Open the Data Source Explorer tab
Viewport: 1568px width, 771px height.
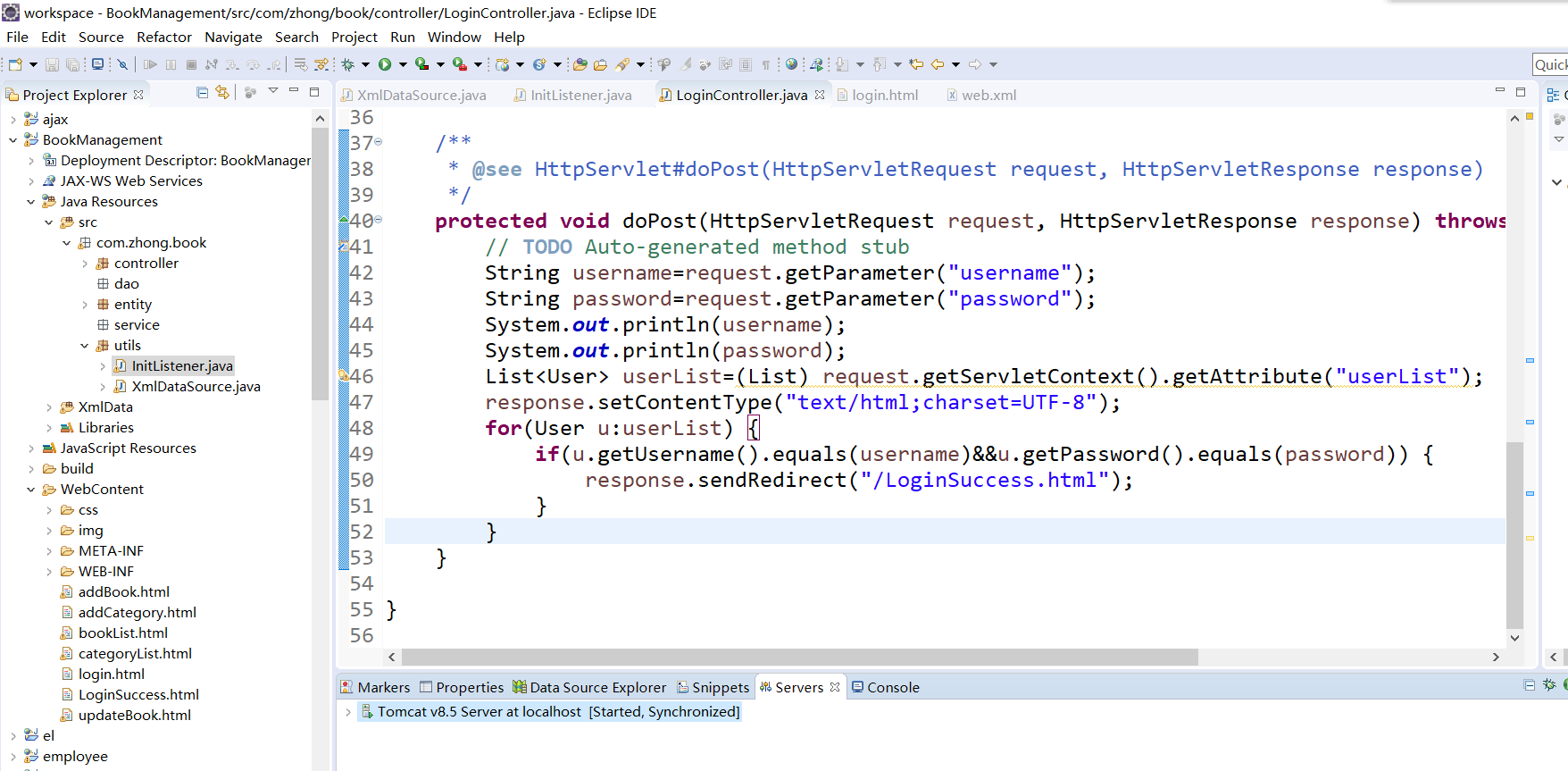pos(589,687)
